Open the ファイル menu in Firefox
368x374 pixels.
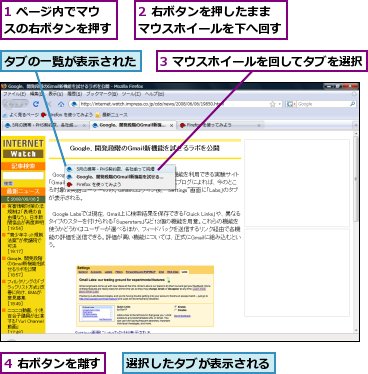click(14, 94)
